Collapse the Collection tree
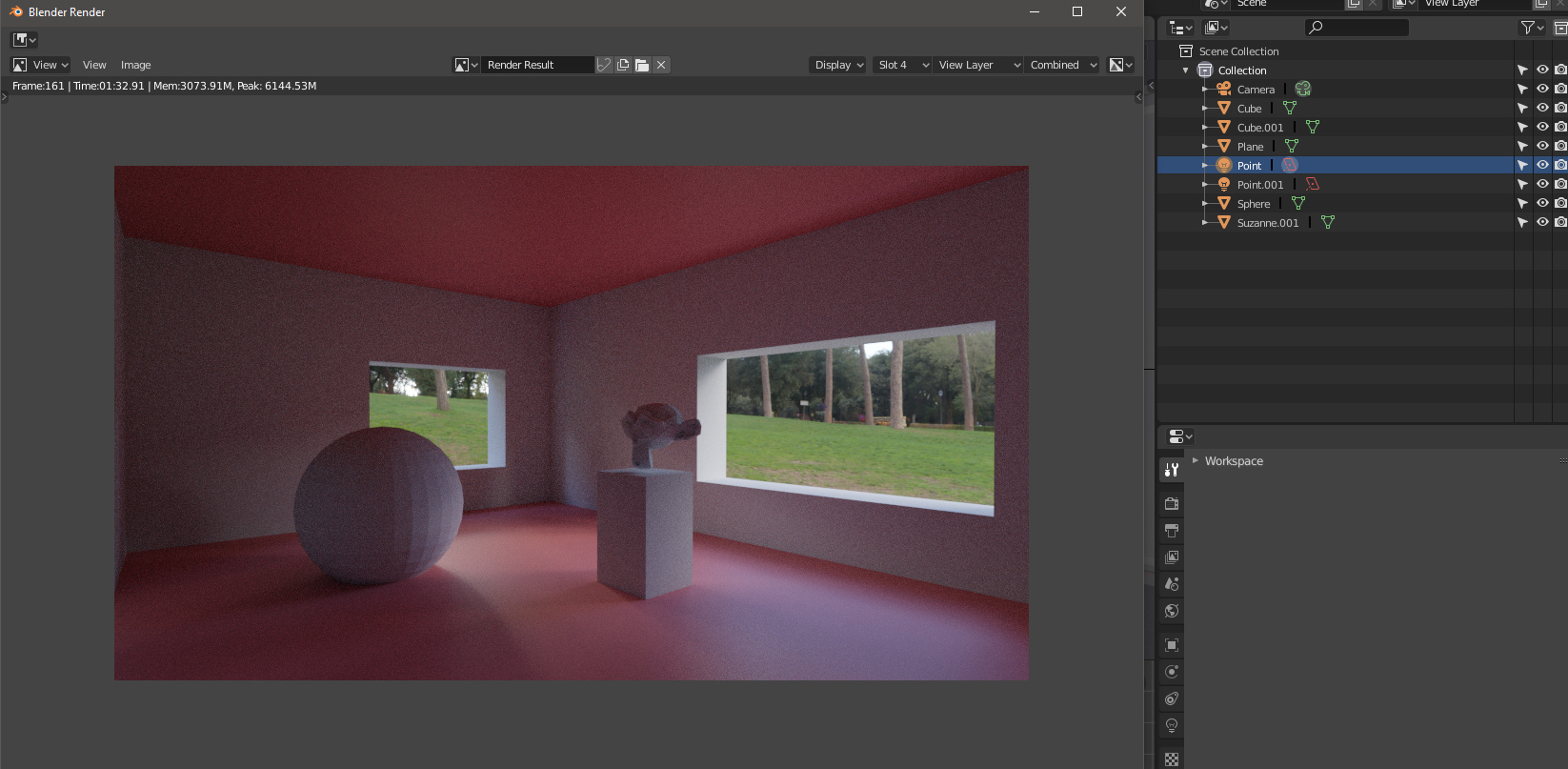This screenshot has width=1568, height=769. [1186, 71]
